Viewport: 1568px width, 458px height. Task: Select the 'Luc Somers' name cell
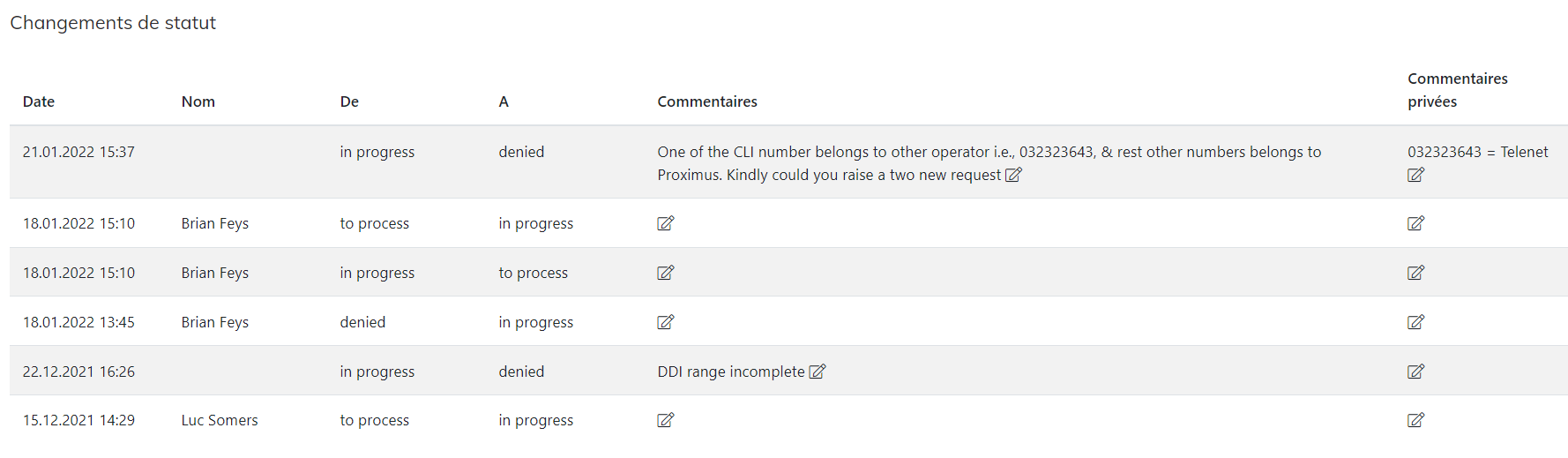tap(220, 420)
